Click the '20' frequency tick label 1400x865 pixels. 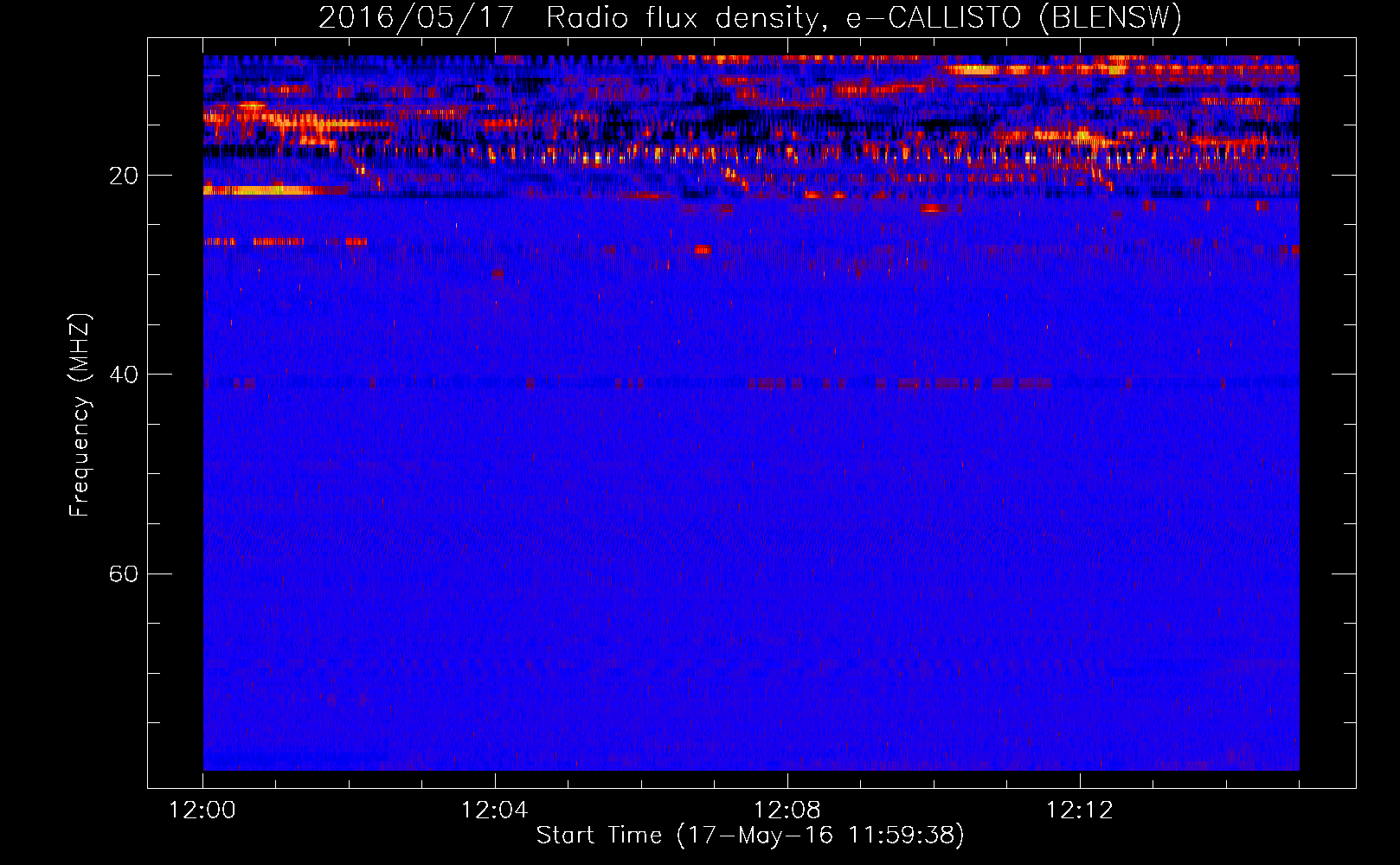(124, 176)
